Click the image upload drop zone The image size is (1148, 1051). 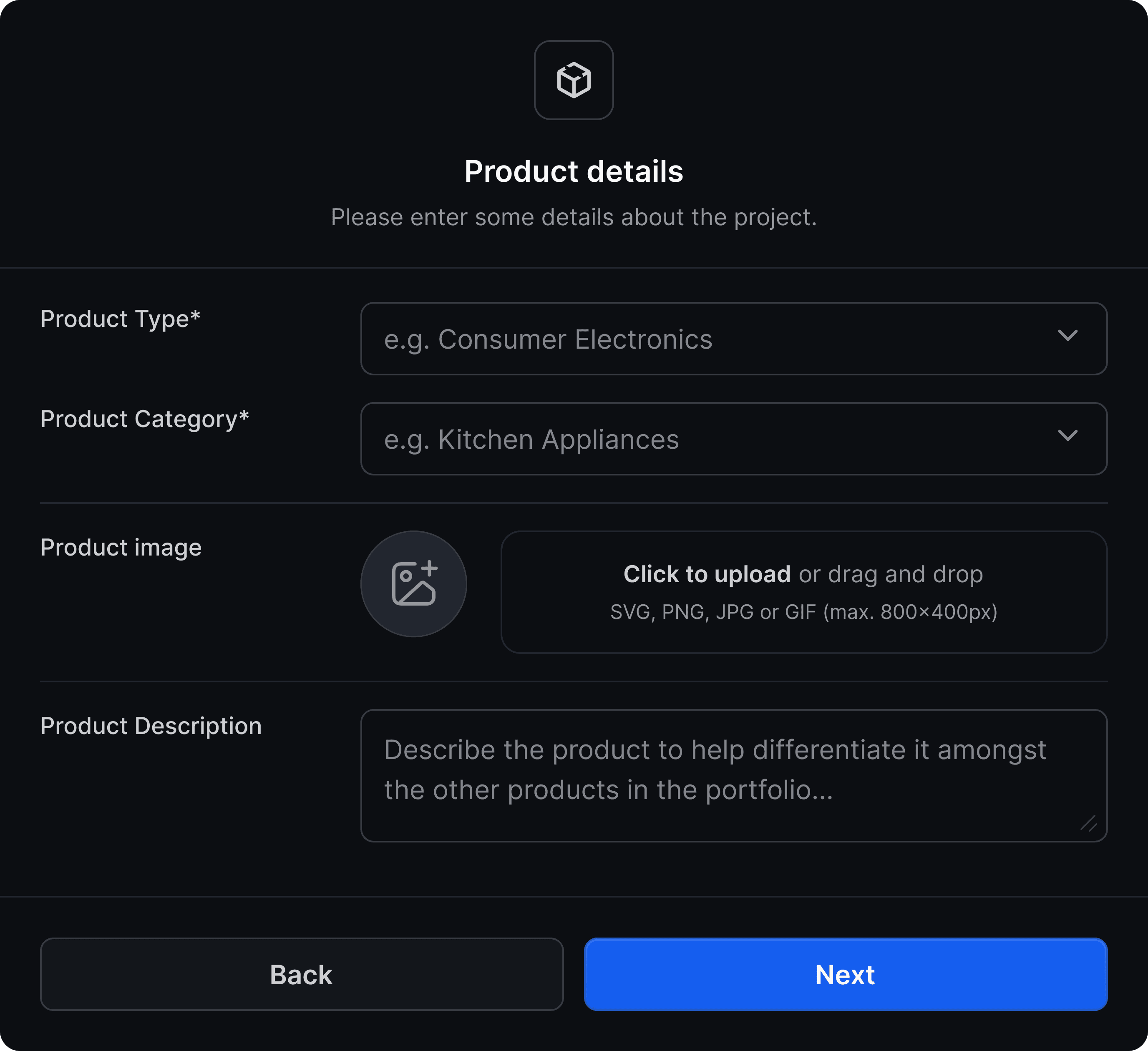[803, 592]
